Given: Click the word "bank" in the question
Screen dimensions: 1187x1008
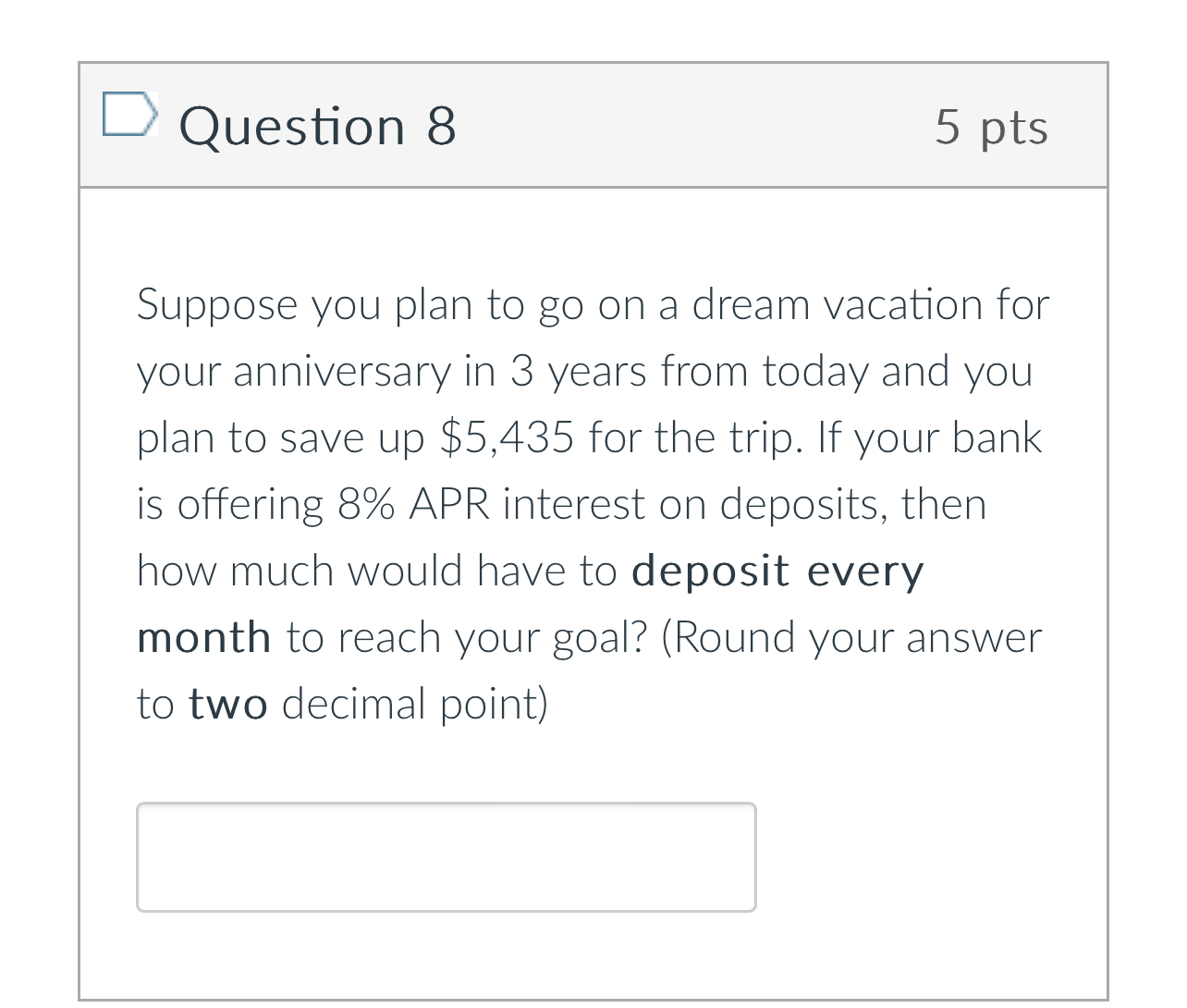Looking at the screenshot, I should [x=997, y=437].
